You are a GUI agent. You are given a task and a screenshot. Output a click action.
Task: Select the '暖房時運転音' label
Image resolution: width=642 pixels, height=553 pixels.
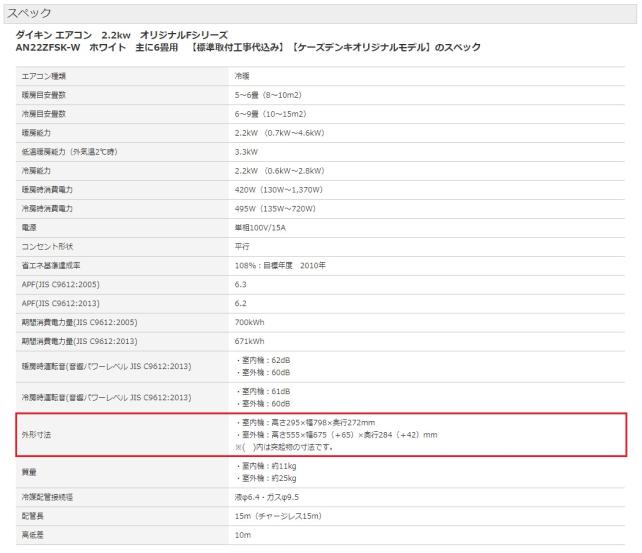pos(106,366)
